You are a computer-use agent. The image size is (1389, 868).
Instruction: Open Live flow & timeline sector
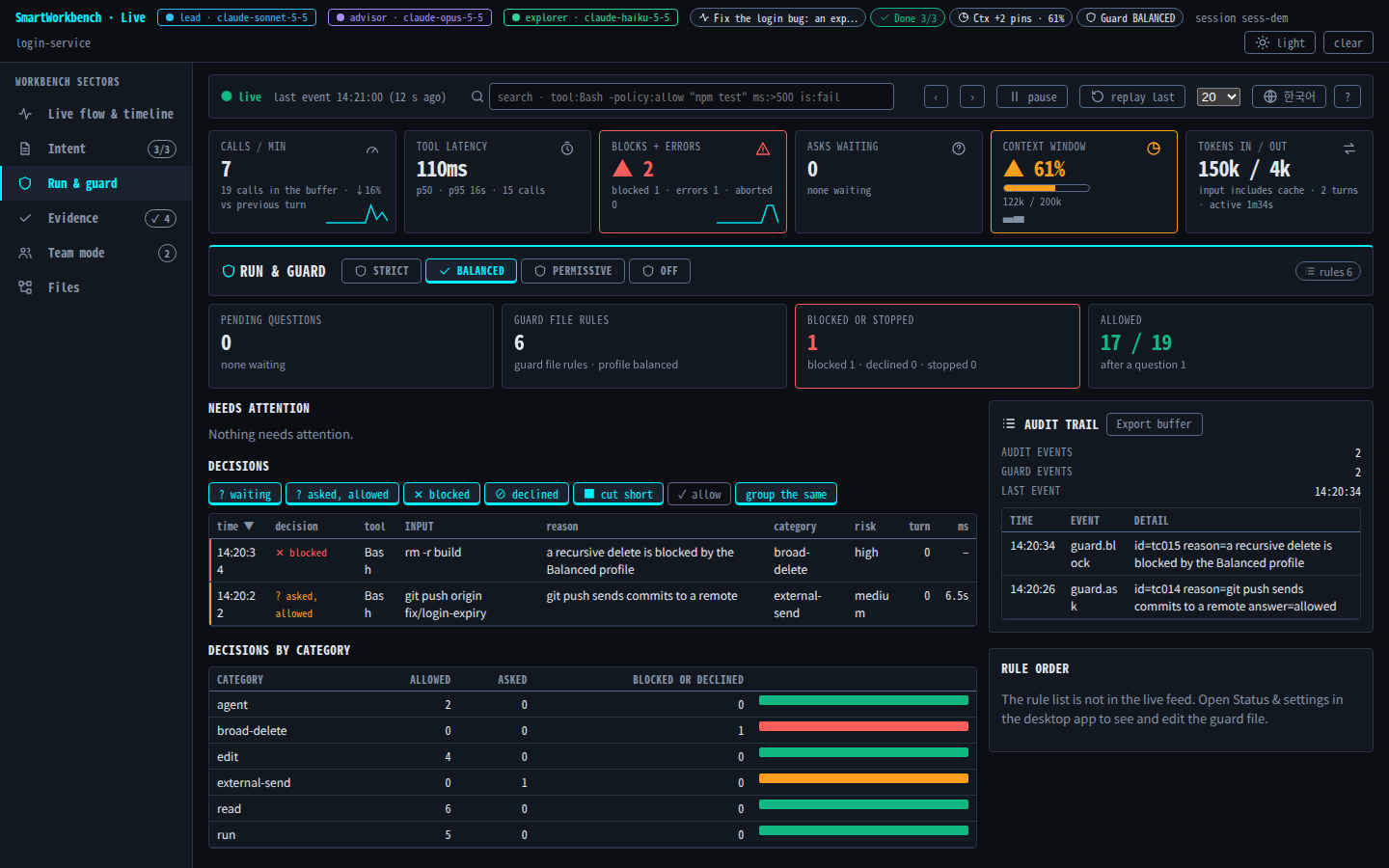click(96, 114)
